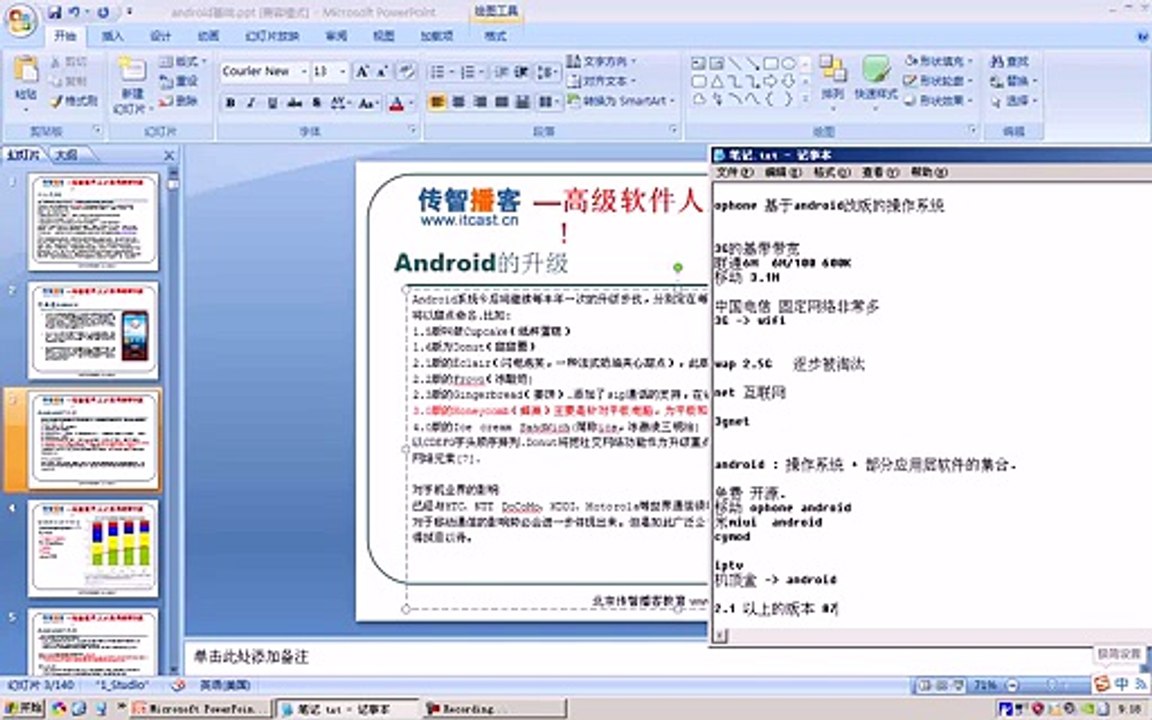
Task: Cut the selected content
Action: (x=70, y=62)
